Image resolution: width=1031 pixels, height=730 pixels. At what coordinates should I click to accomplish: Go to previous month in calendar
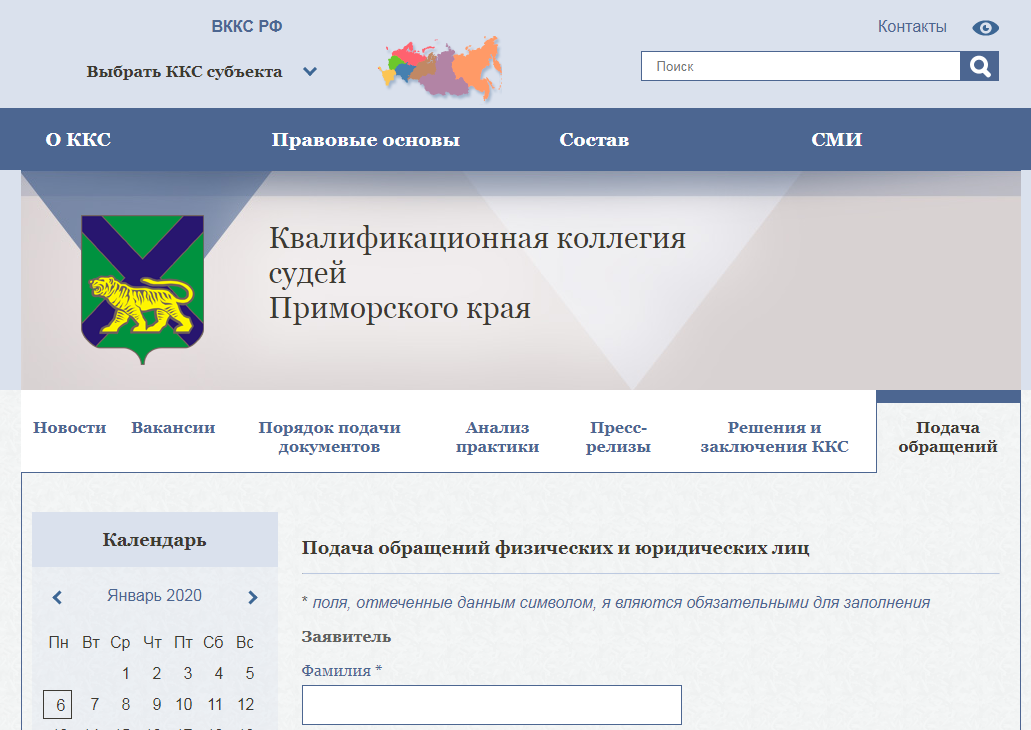coord(57,597)
